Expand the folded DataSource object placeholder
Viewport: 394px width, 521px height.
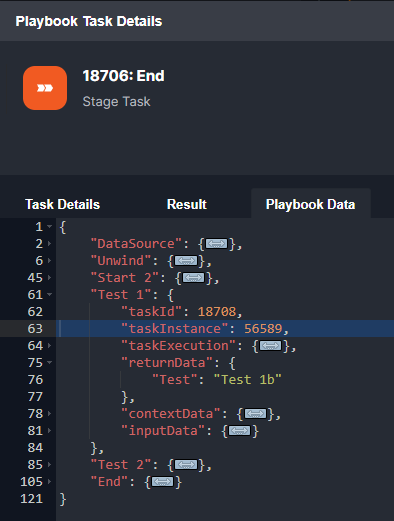point(216,244)
